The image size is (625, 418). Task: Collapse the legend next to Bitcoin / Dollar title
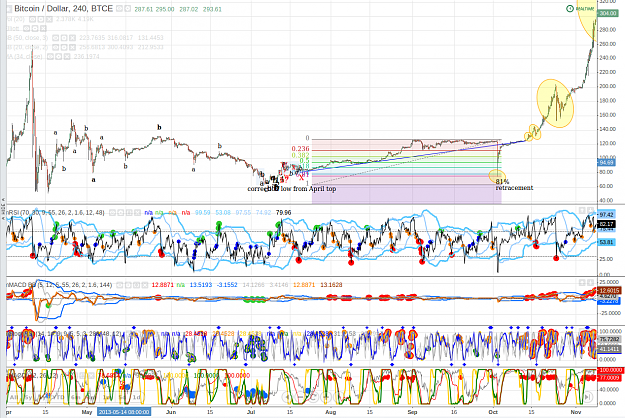click(x=9, y=9)
